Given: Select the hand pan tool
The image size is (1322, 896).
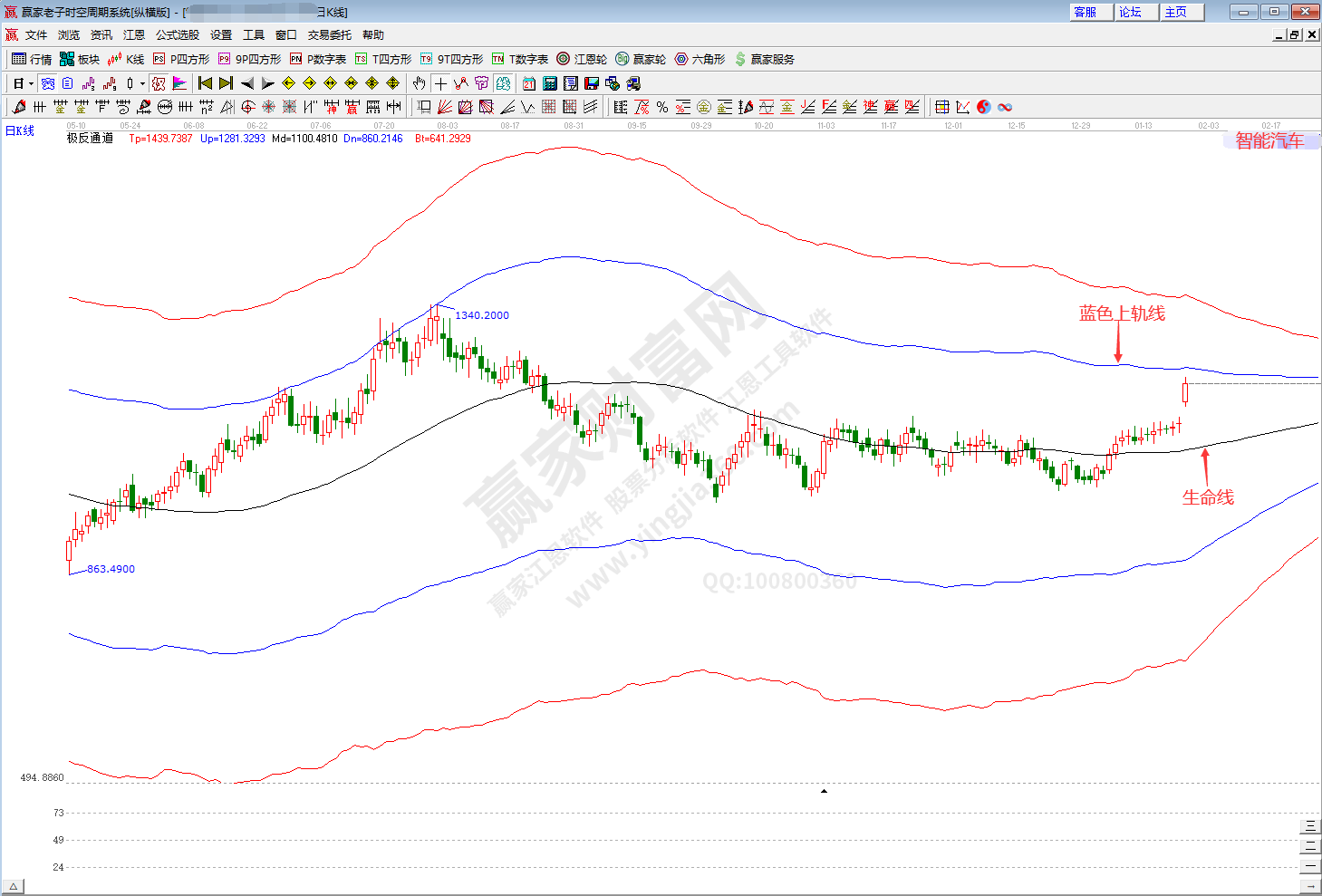Looking at the screenshot, I should [419, 83].
